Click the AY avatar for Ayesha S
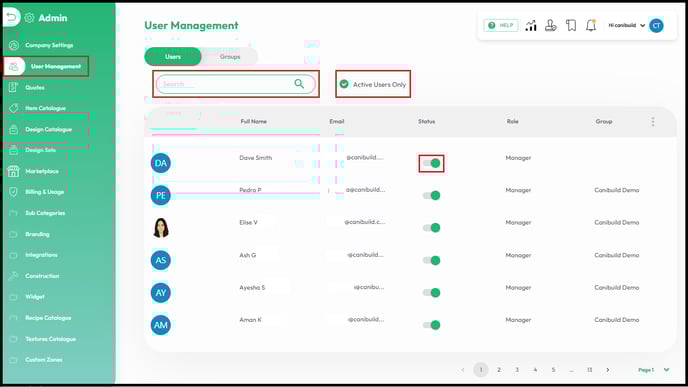 [x=161, y=293]
